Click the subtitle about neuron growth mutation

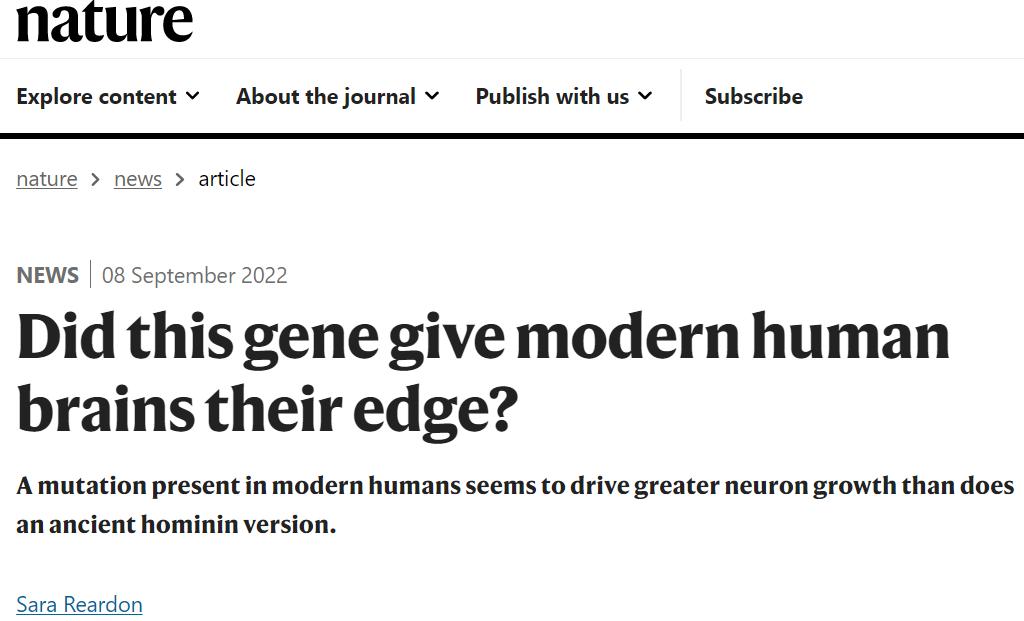point(515,504)
